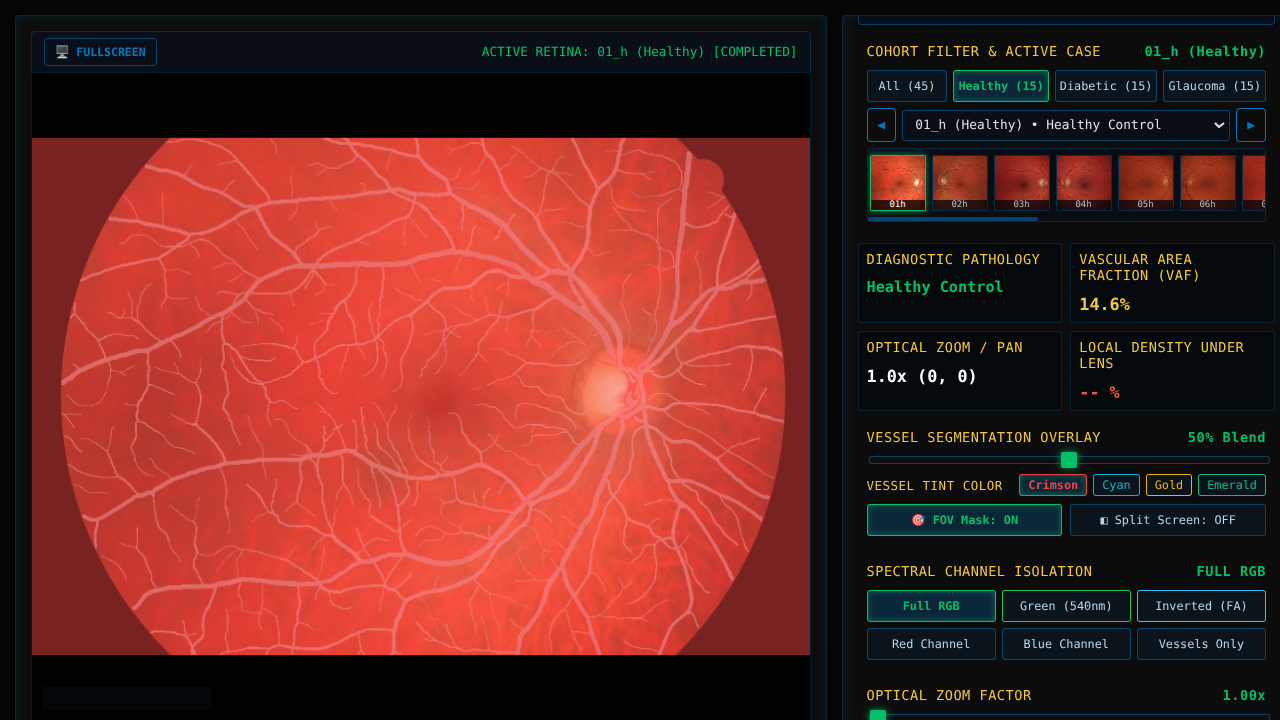
Task: Toggle Split Screen mode on
Action: coord(1168,520)
